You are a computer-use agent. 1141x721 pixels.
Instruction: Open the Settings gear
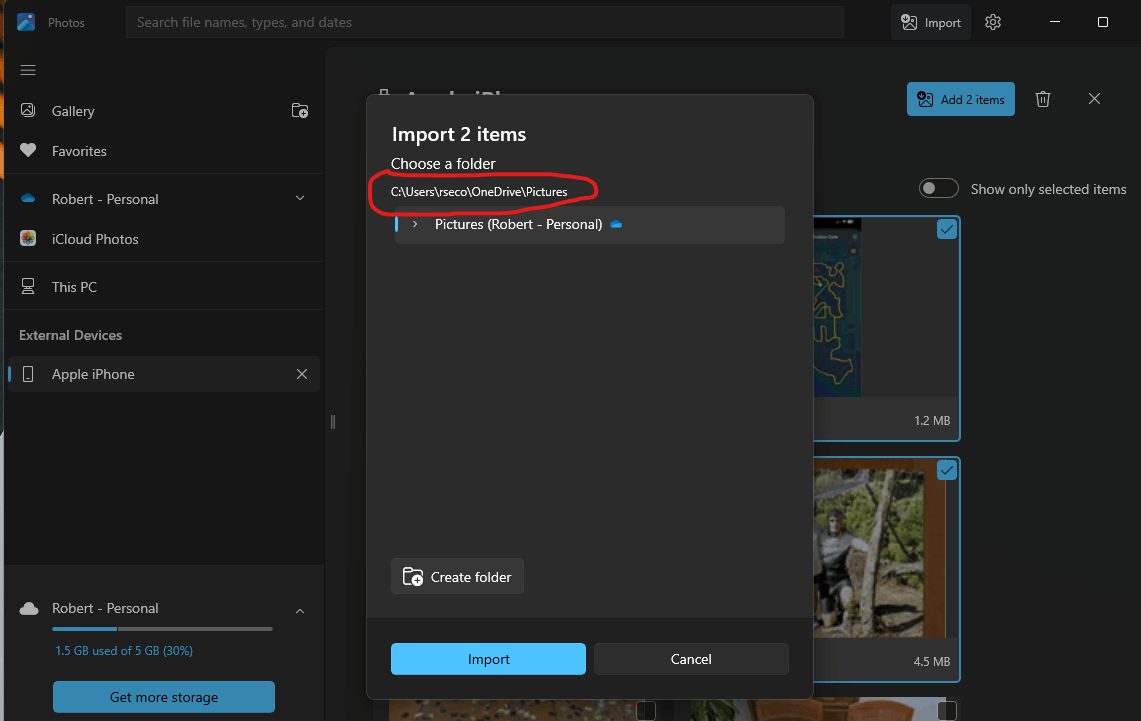click(992, 21)
